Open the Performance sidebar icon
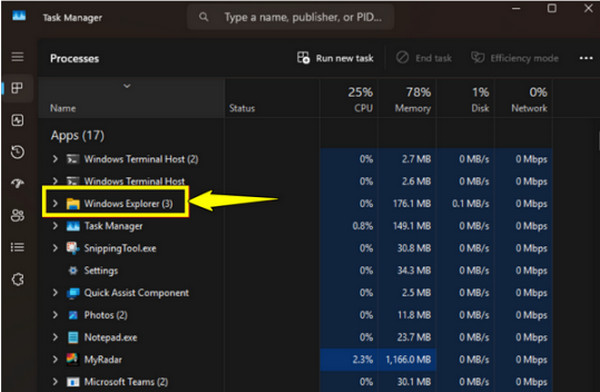 (17, 120)
